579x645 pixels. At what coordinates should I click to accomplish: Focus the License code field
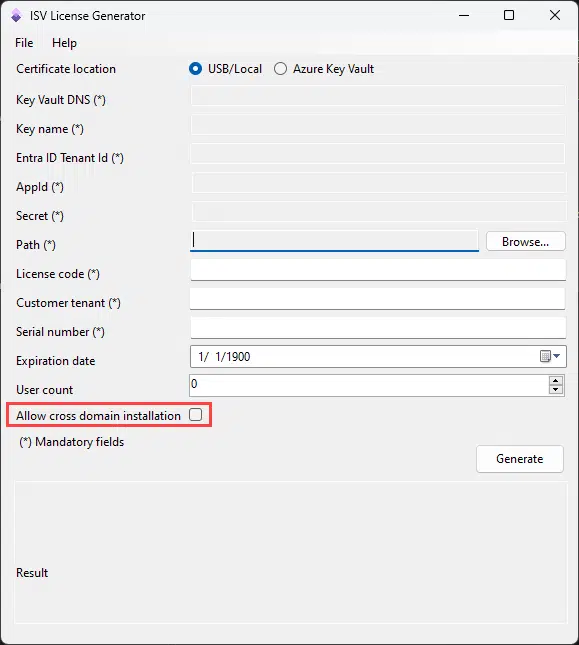coord(378,270)
